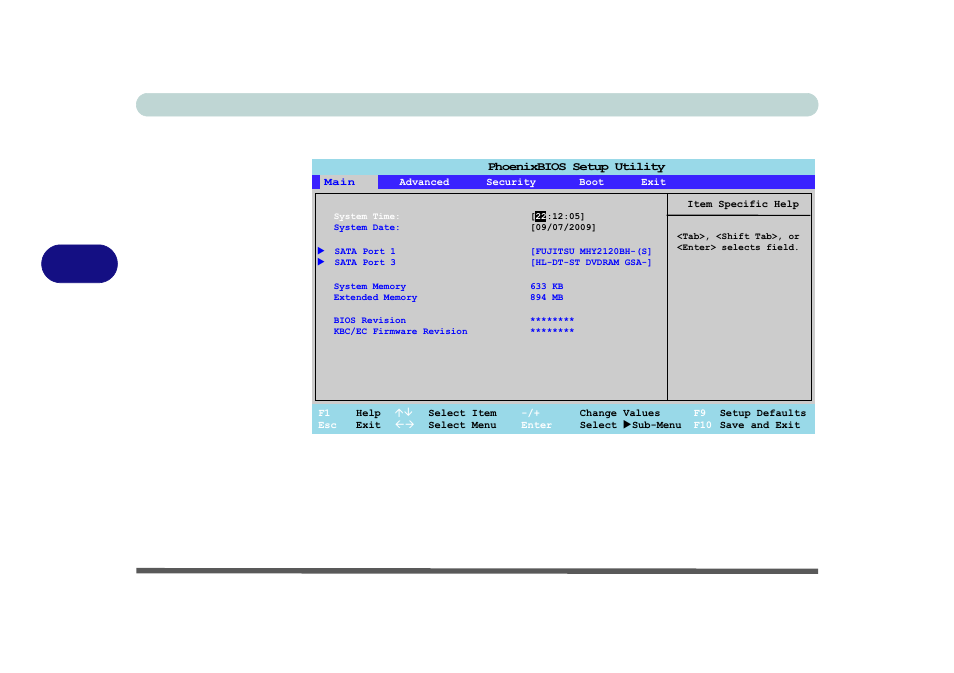Click the -/+ Change Values key
954x673 pixels.
click(x=531, y=413)
